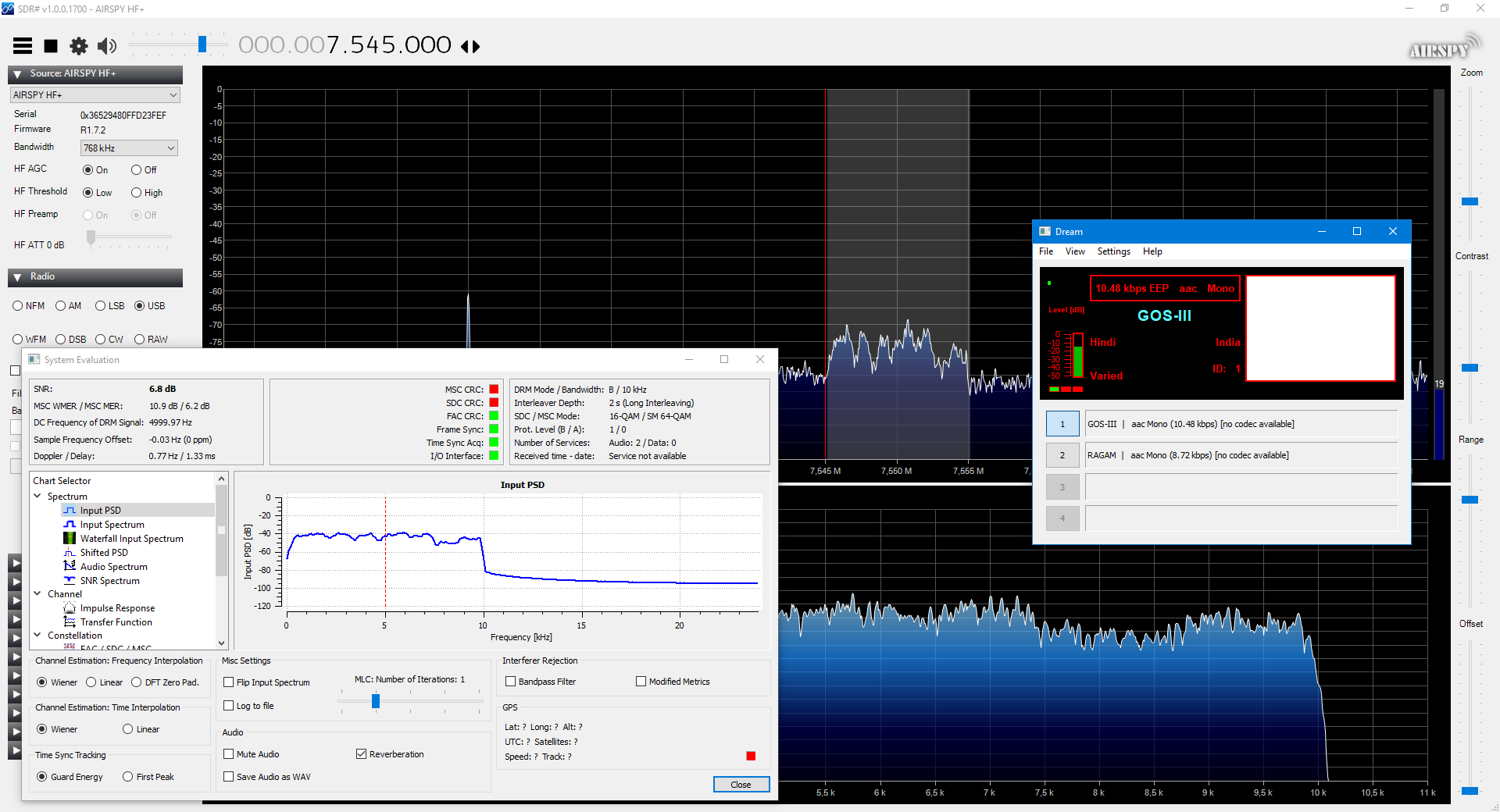Mute audio via speaker icon
The width and height of the screenshot is (1500, 812).
(107, 46)
